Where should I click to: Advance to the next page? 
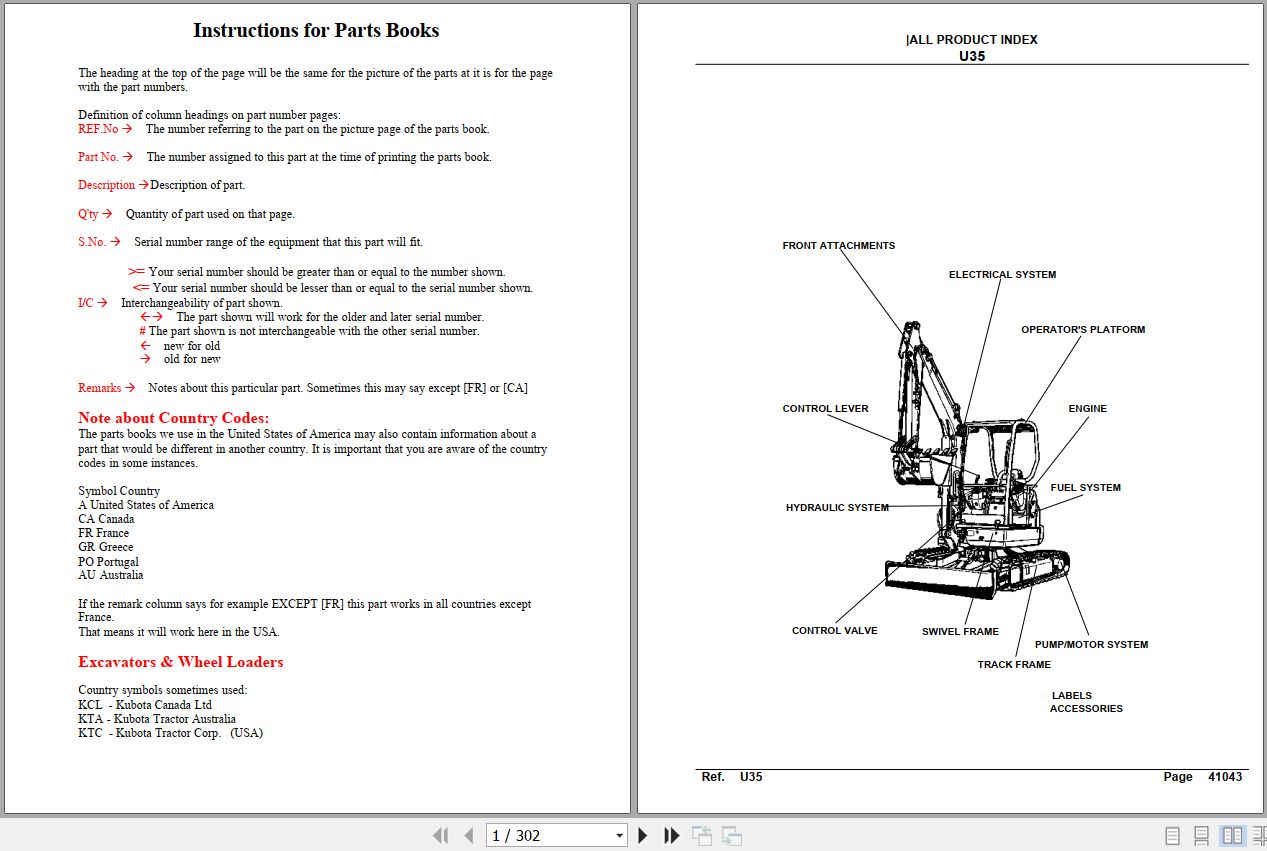pos(642,835)
